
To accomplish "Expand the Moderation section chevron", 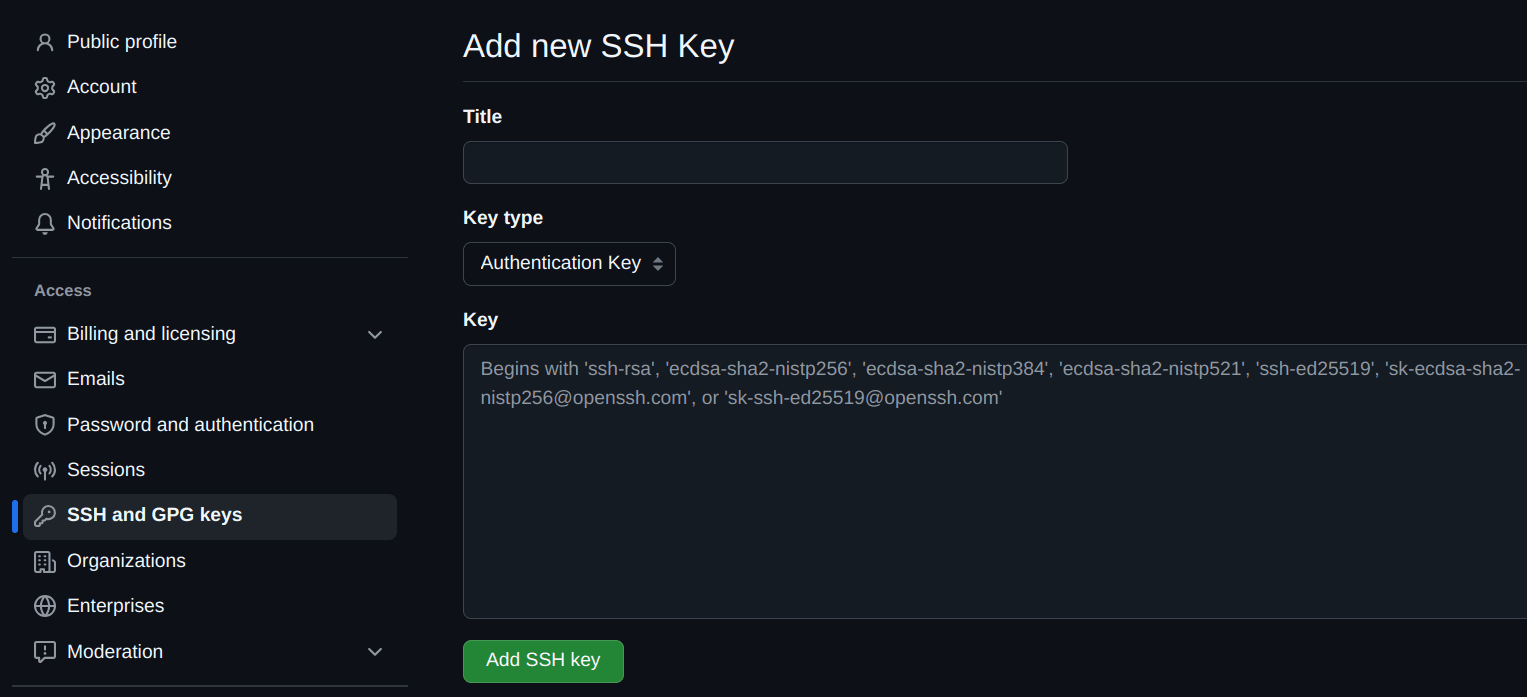I will 375,652.
